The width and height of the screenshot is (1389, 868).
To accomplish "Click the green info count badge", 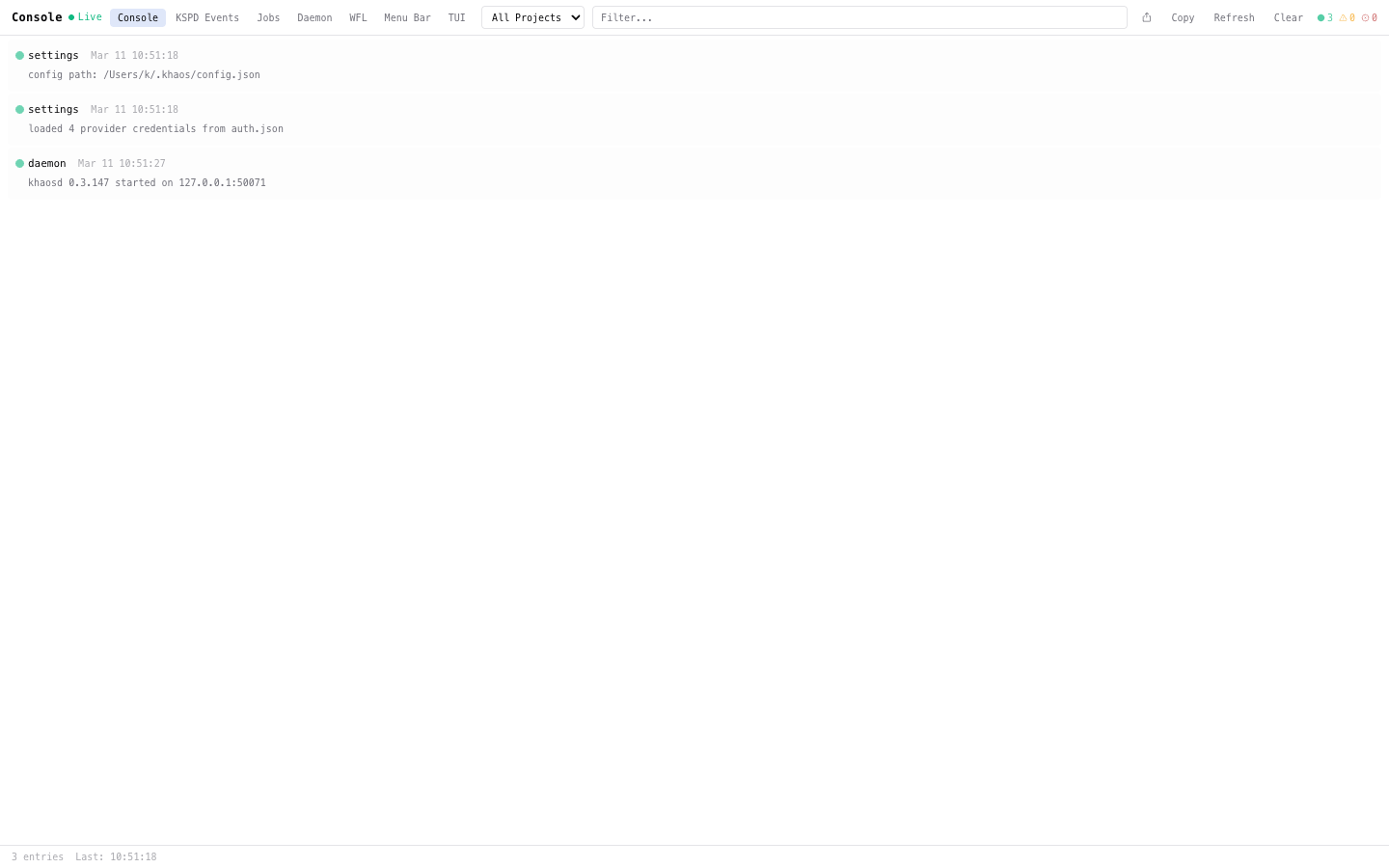I will 1325,17.
